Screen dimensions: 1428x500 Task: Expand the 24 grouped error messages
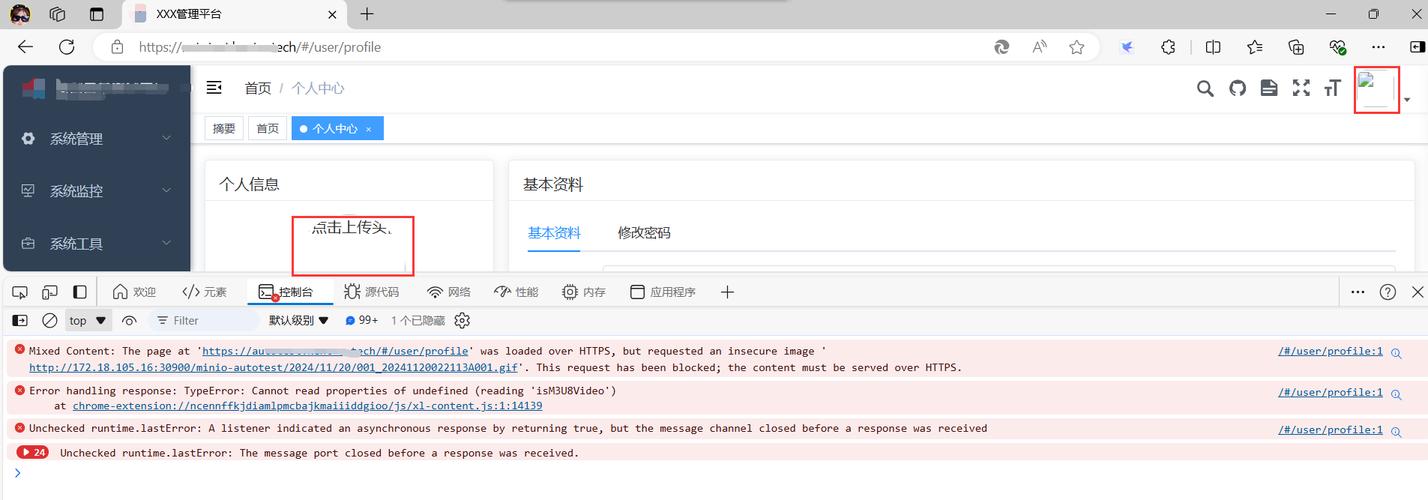[32, 453]
